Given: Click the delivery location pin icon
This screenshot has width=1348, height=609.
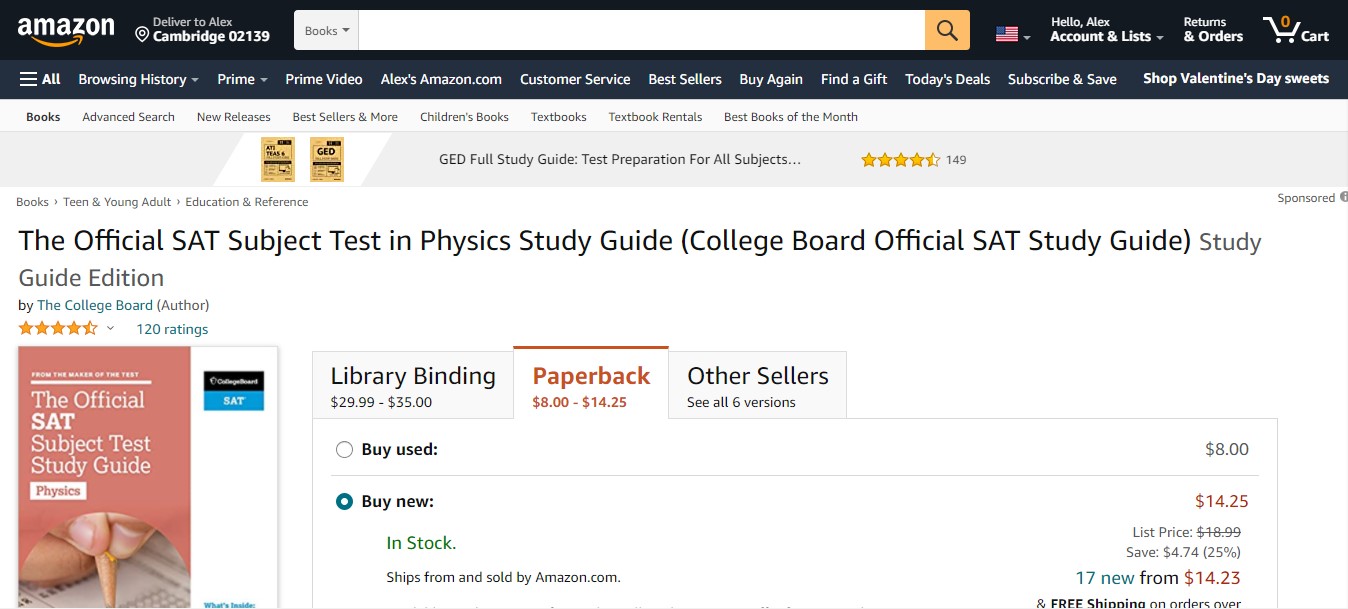Looking at the screenshot, I should [x=142, y=35].
